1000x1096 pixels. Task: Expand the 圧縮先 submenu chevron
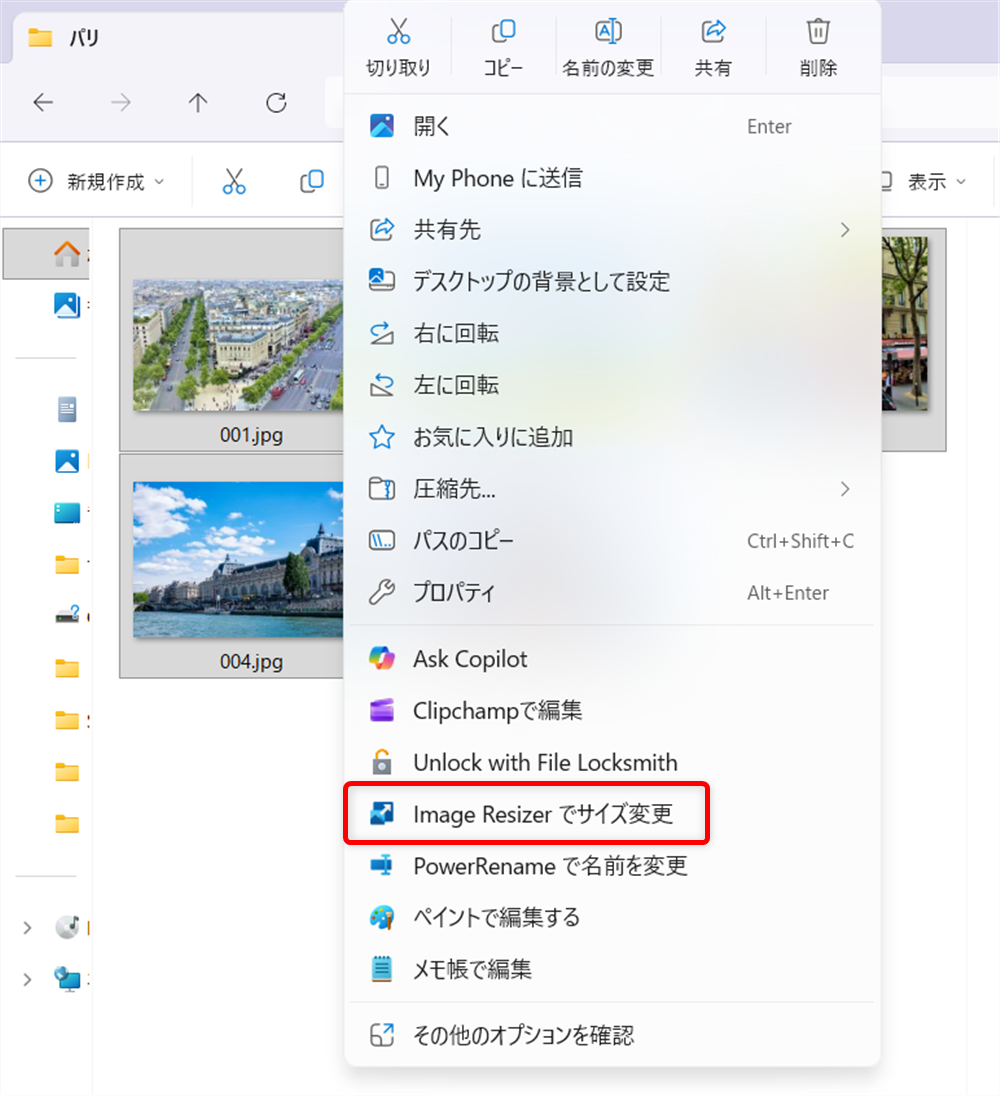[x=845, y=489]
